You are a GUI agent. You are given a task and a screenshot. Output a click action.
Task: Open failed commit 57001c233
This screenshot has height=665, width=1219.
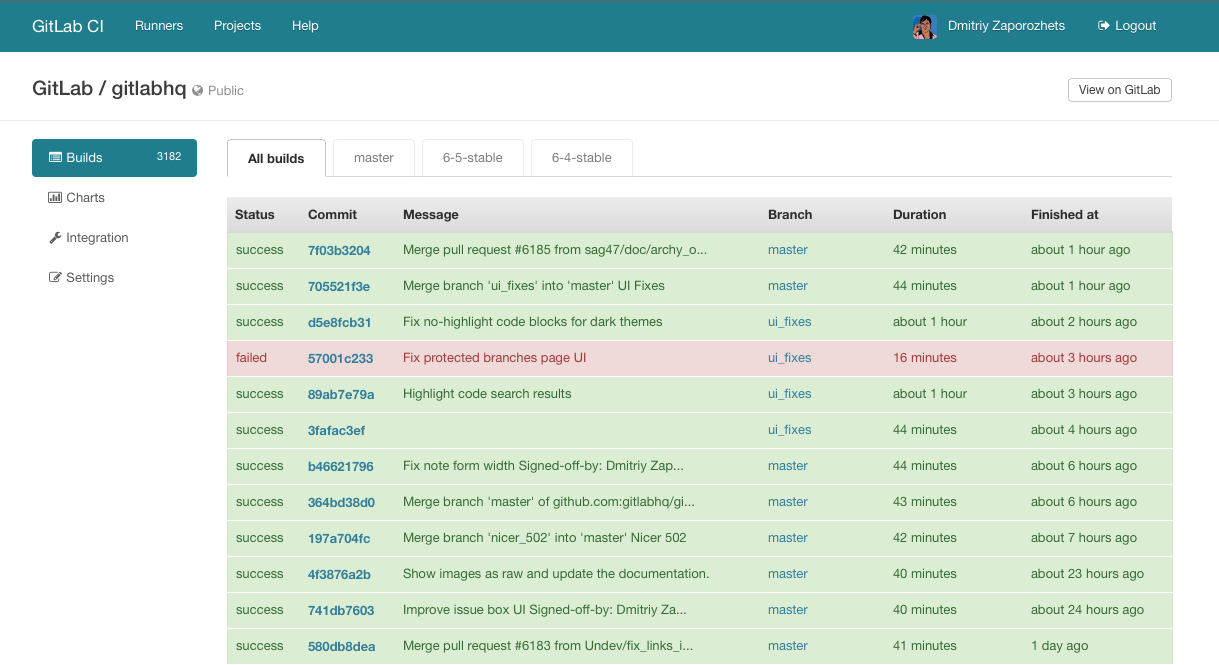point(340,358)
